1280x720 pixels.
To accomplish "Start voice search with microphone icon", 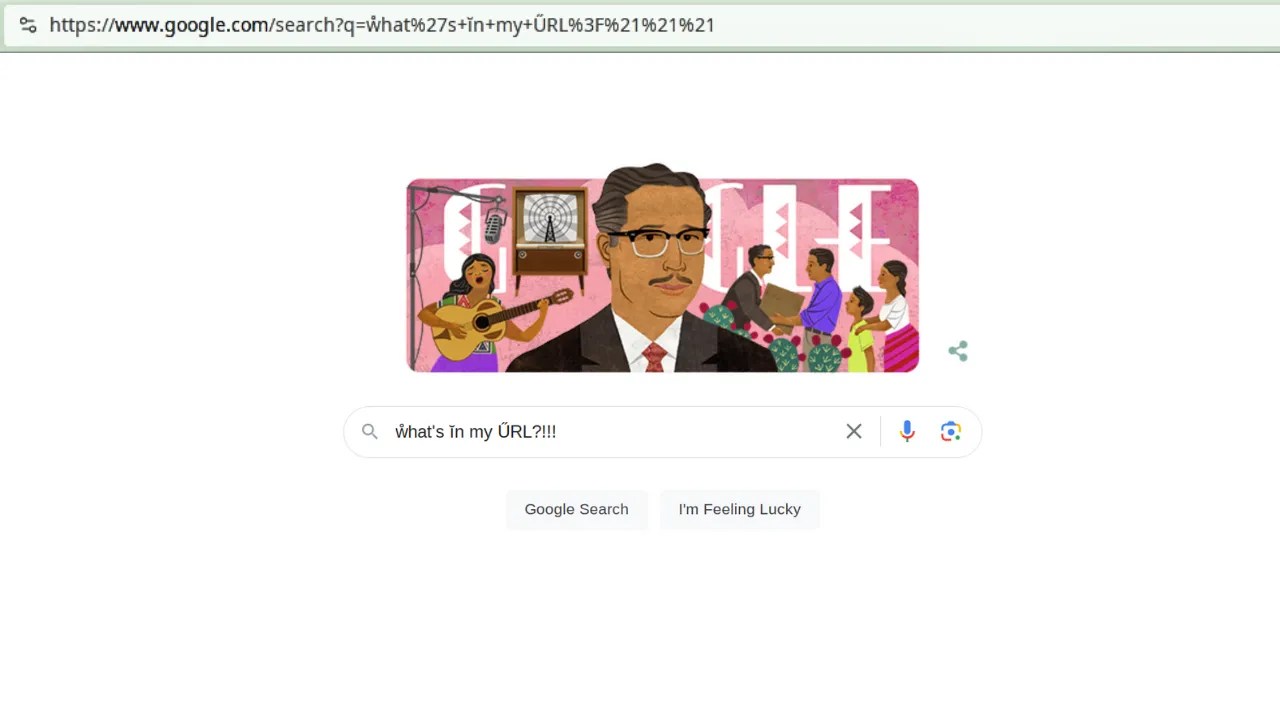I will pyautogui.click(x=907, y=431).
